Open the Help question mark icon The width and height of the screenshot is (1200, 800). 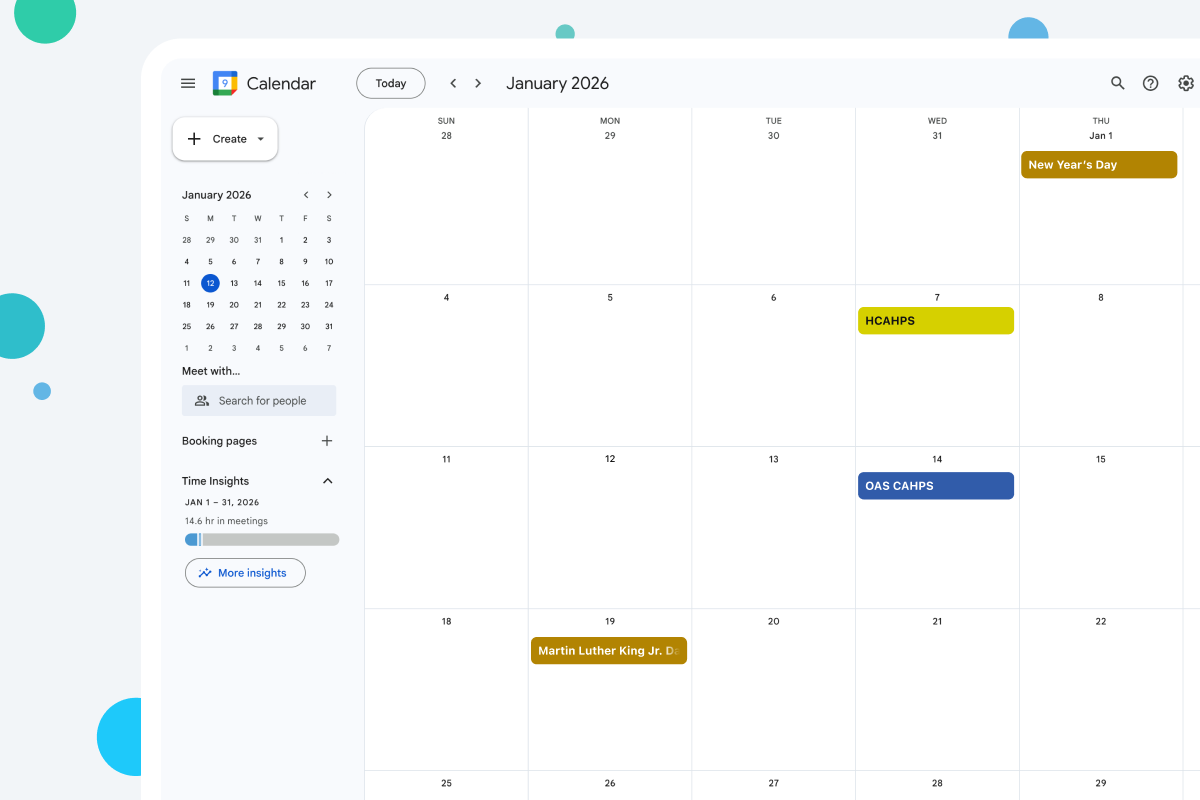click(x=1150, y=83)
